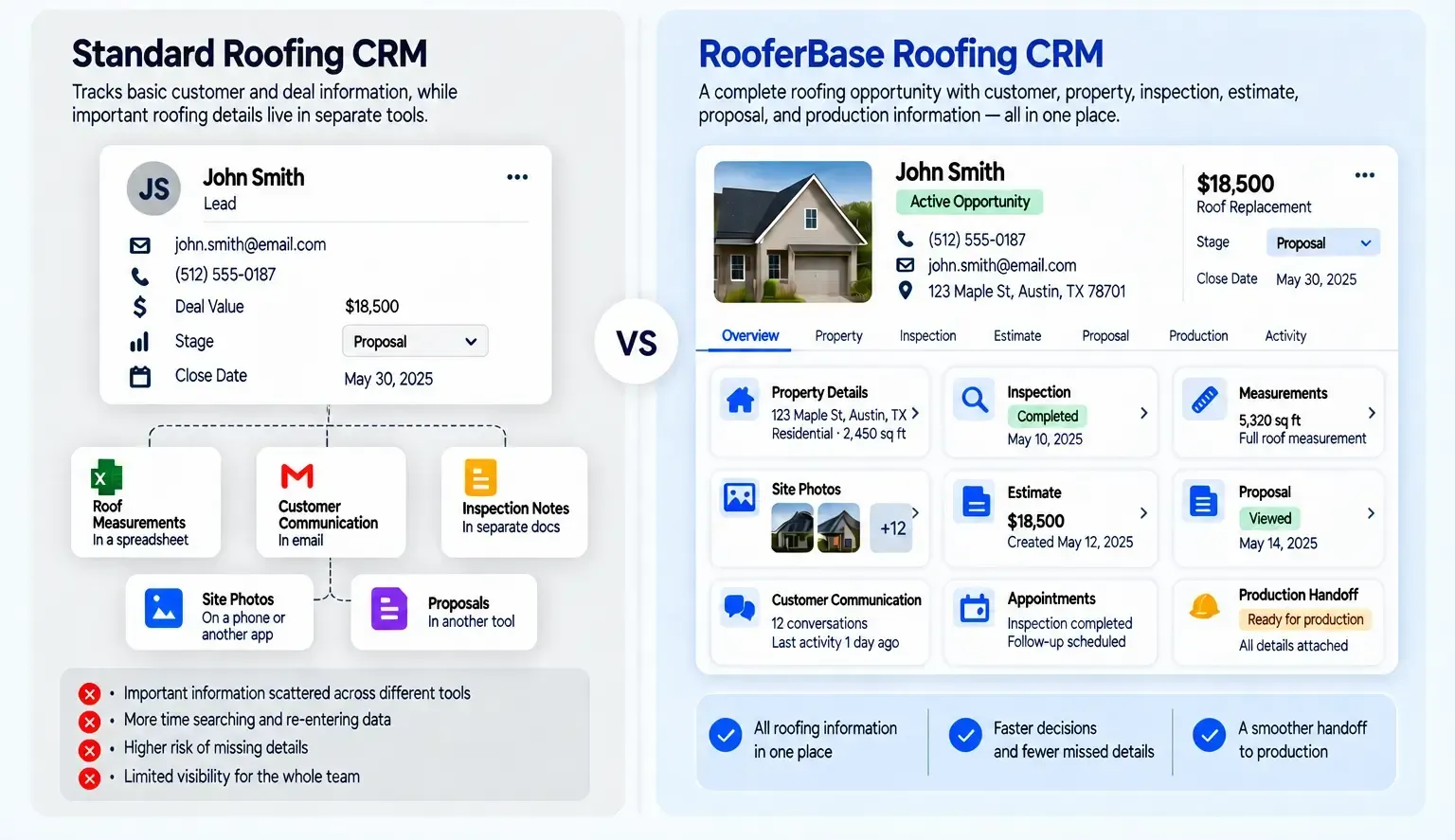The height and width of the screenshot is (840, 1455).
Task: Click the 'May 30, 2025' date in Standard CRM card
Action: 388,379
